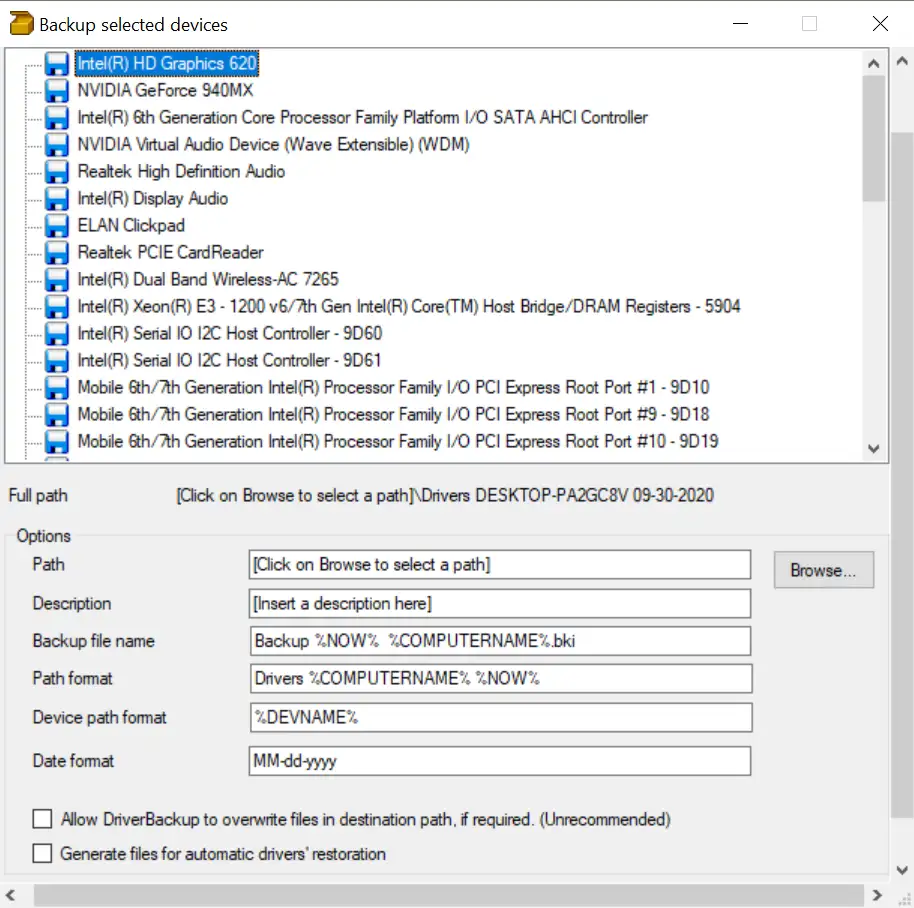The height and width of the screenshot is (908, 914).
Task: Click the Path format field
Action: pos(501,678)
